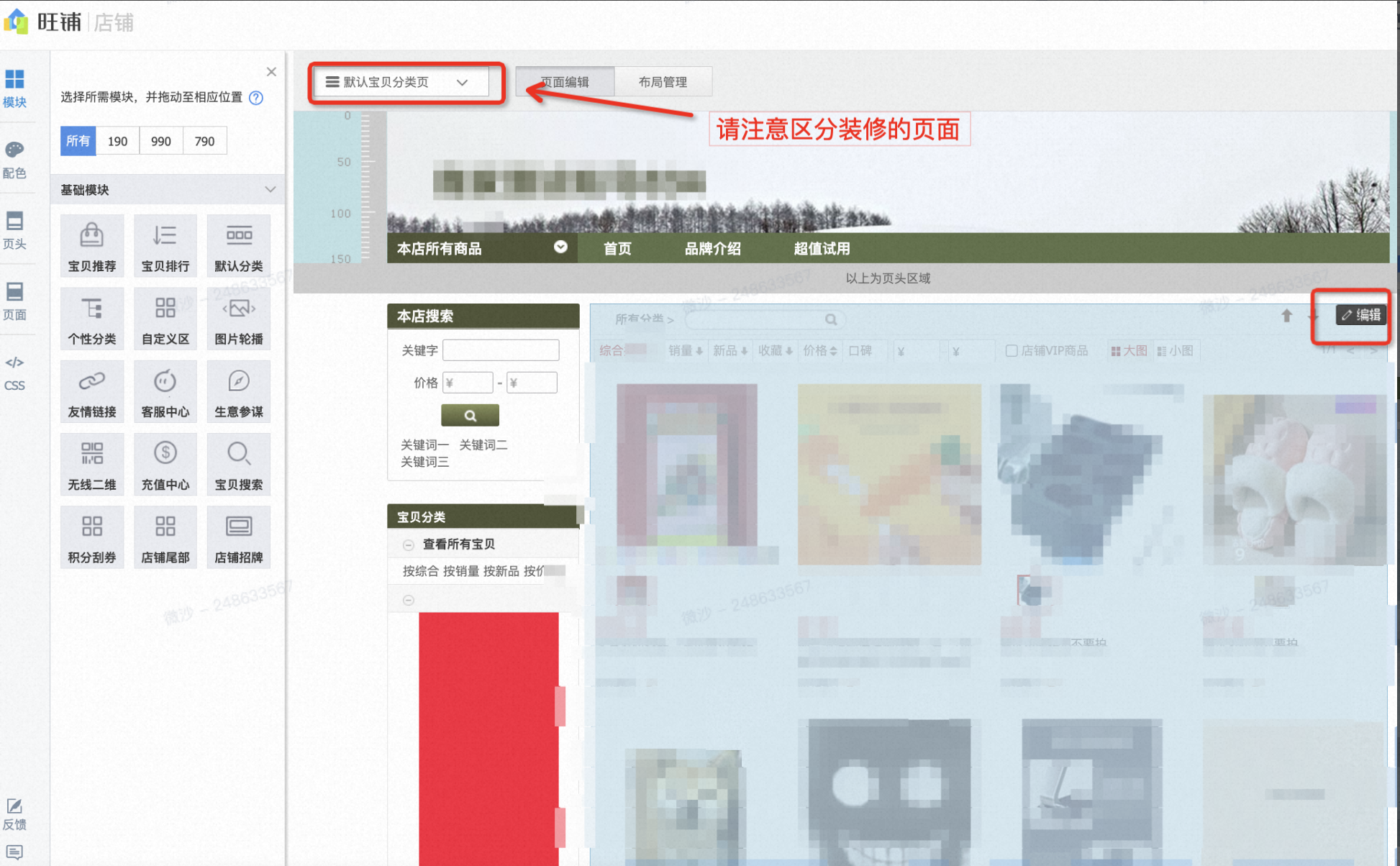
Task: Select the 个性分类 module
Action: 92,319
